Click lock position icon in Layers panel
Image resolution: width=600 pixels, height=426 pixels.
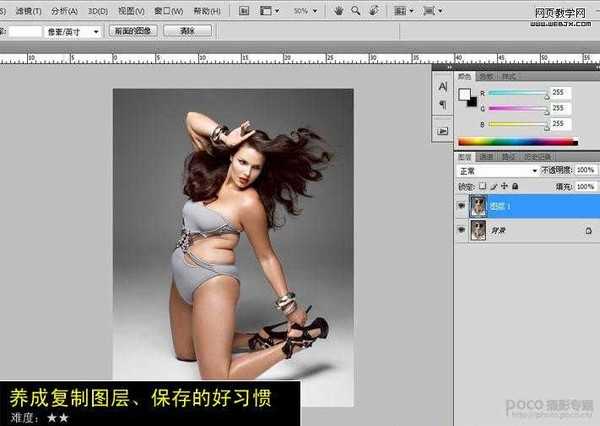[504, 186]
